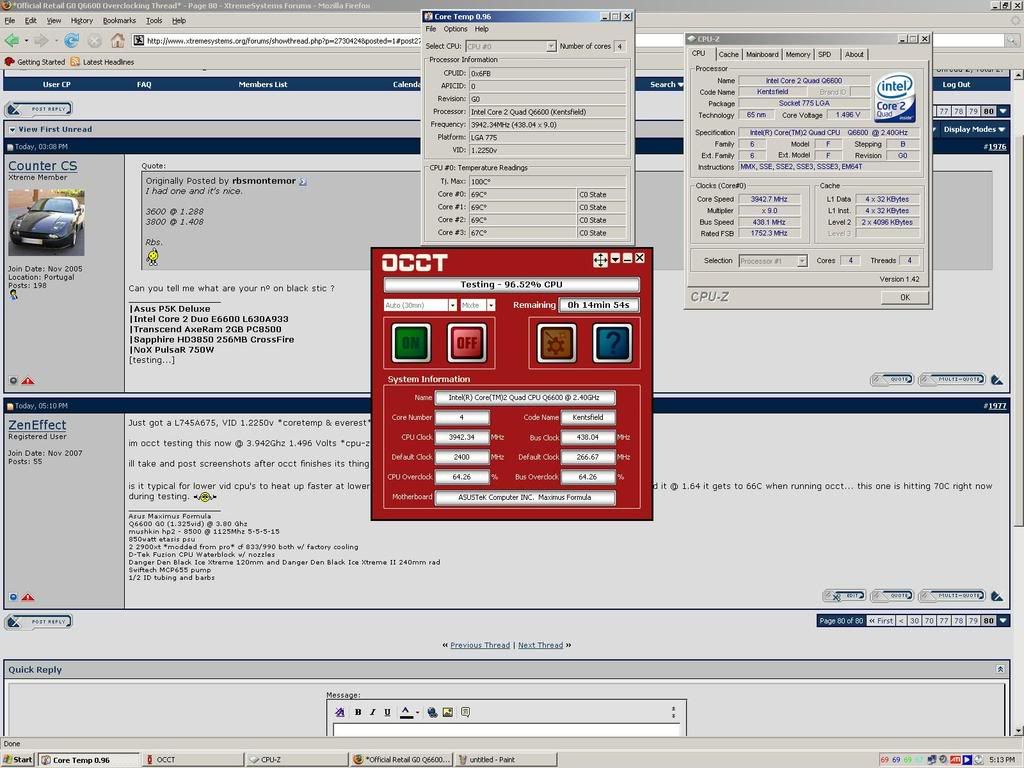
Task: Click Insert Link globe icon in Quick Reply
Action: (x=432, y=712)
